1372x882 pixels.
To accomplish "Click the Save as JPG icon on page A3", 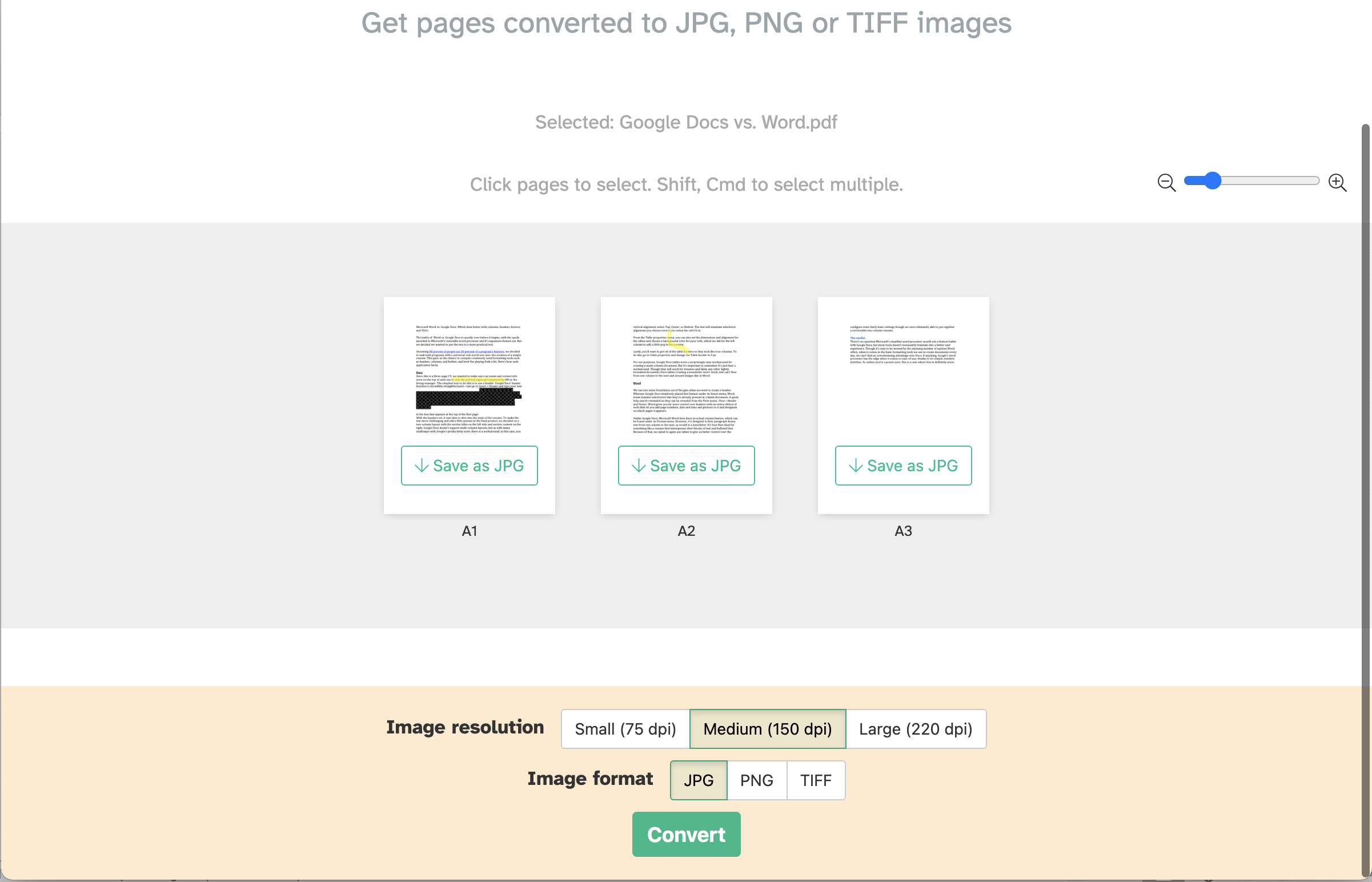I will (855, 465).
